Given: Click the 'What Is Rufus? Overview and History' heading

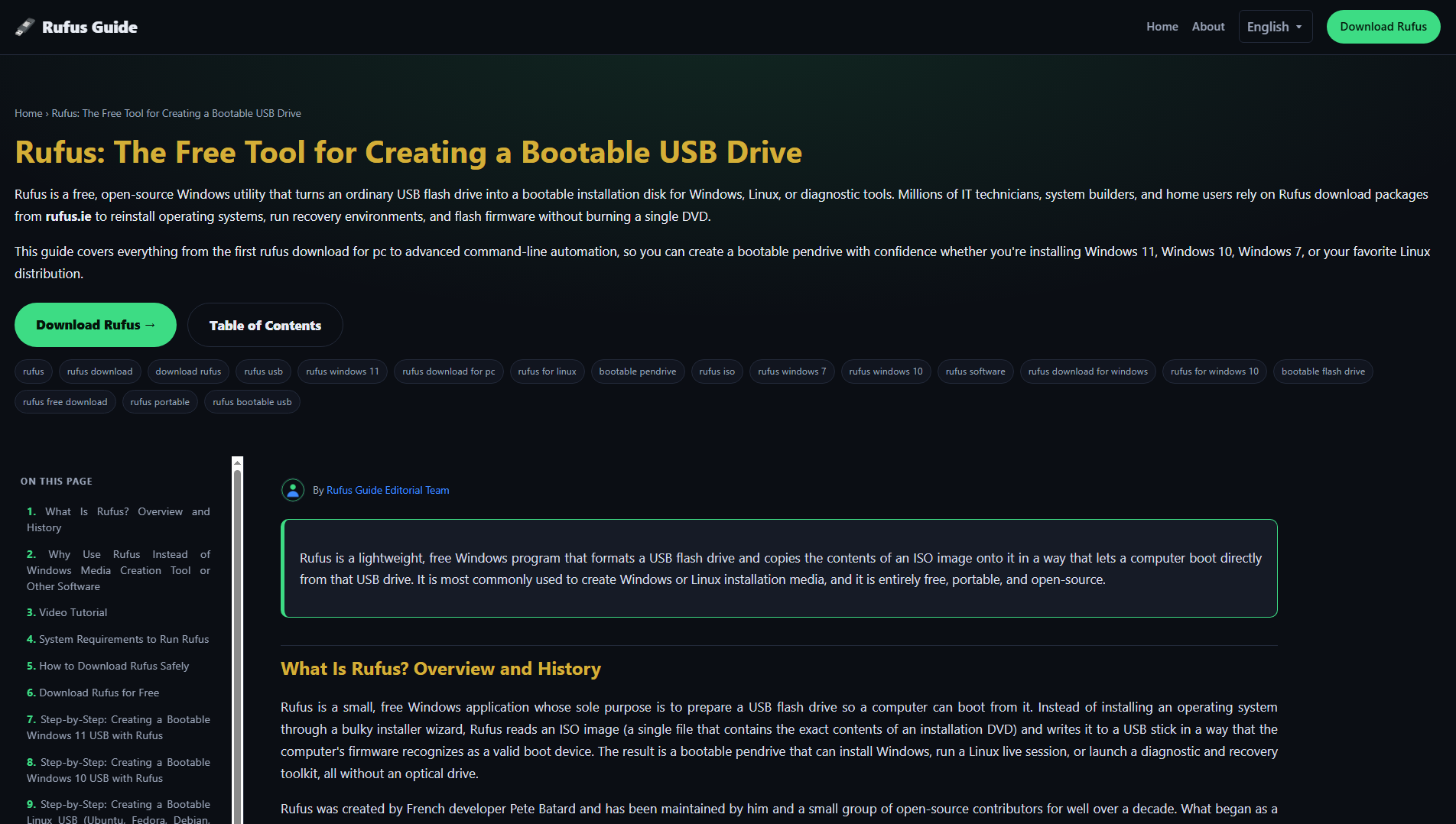Looking at the screenshot, I should click(440, 669).
